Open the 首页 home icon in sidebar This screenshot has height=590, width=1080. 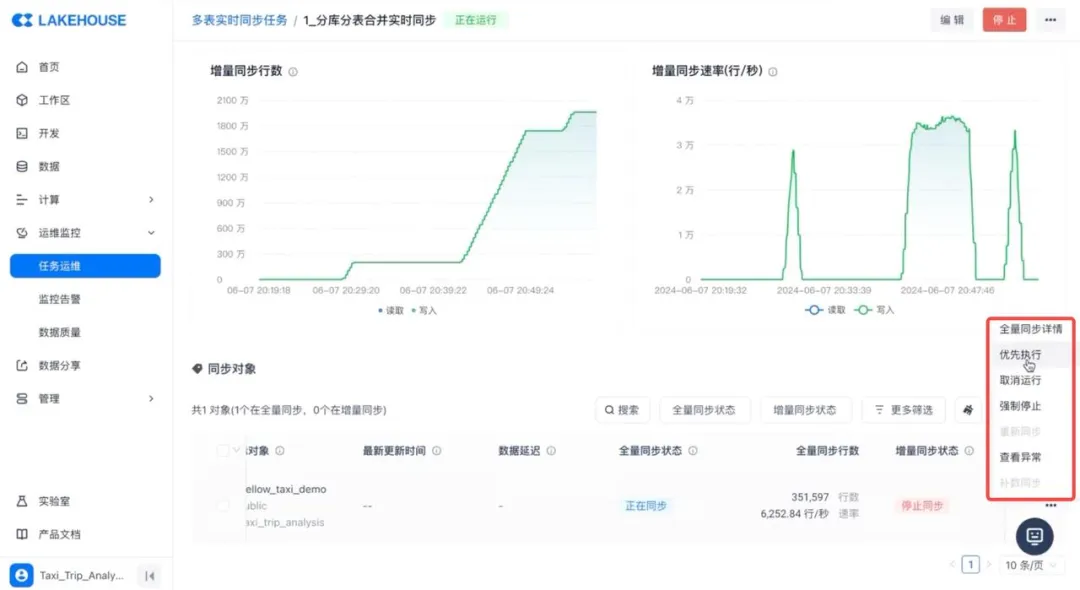[22, 67]
